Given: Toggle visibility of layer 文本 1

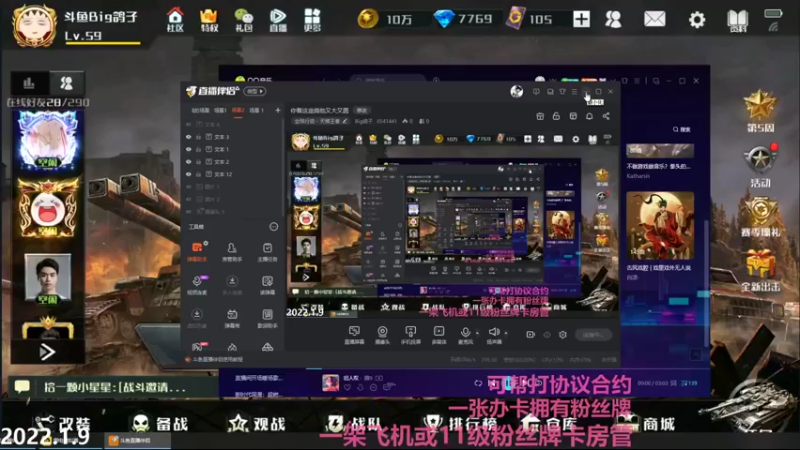Looking at the screenshot, I should pos(188,149).
